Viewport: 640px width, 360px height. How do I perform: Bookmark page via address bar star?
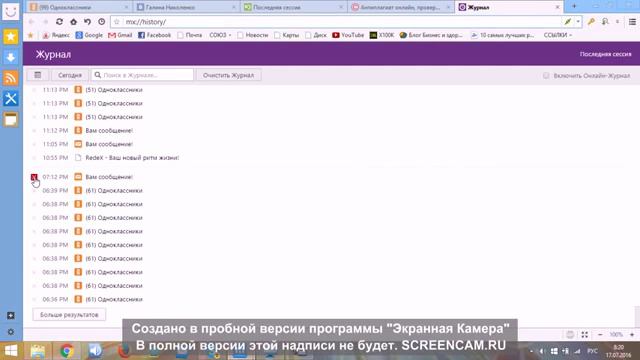[x=117, y=22]
